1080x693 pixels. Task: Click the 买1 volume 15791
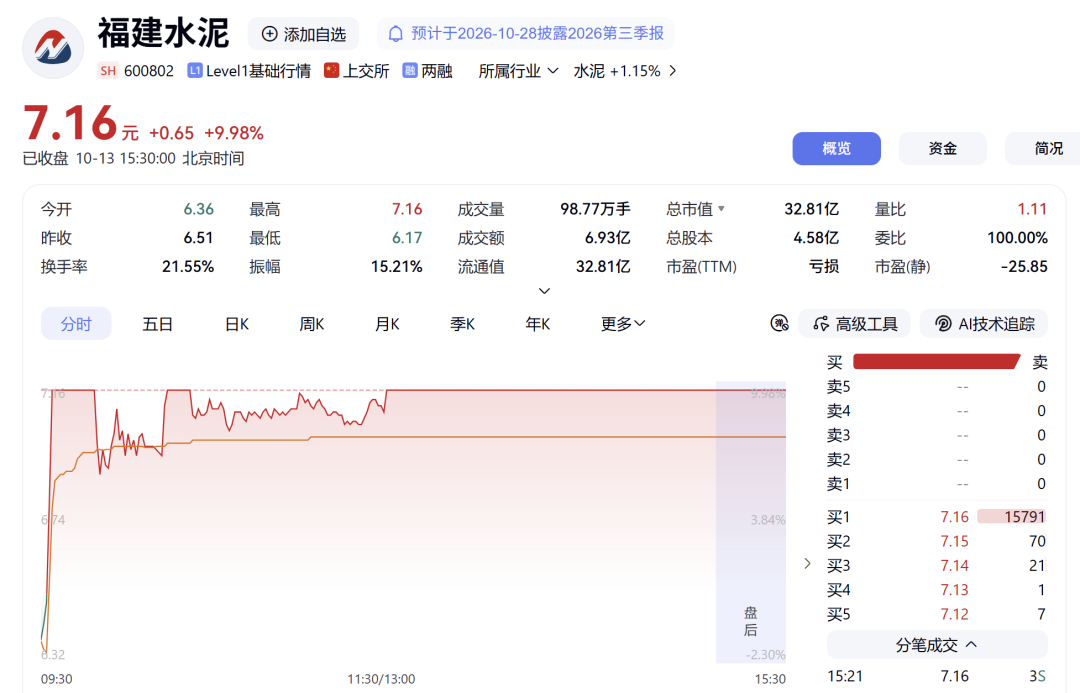tap(1024, 517)
